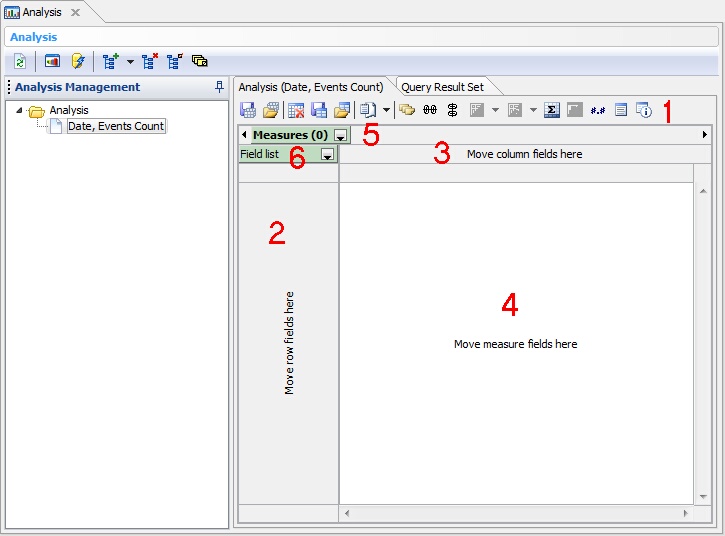The width and height of the screenshot is (725, 536).
Task: Click the add tree node icon with green plus
Action: click(x=111, y=61)
